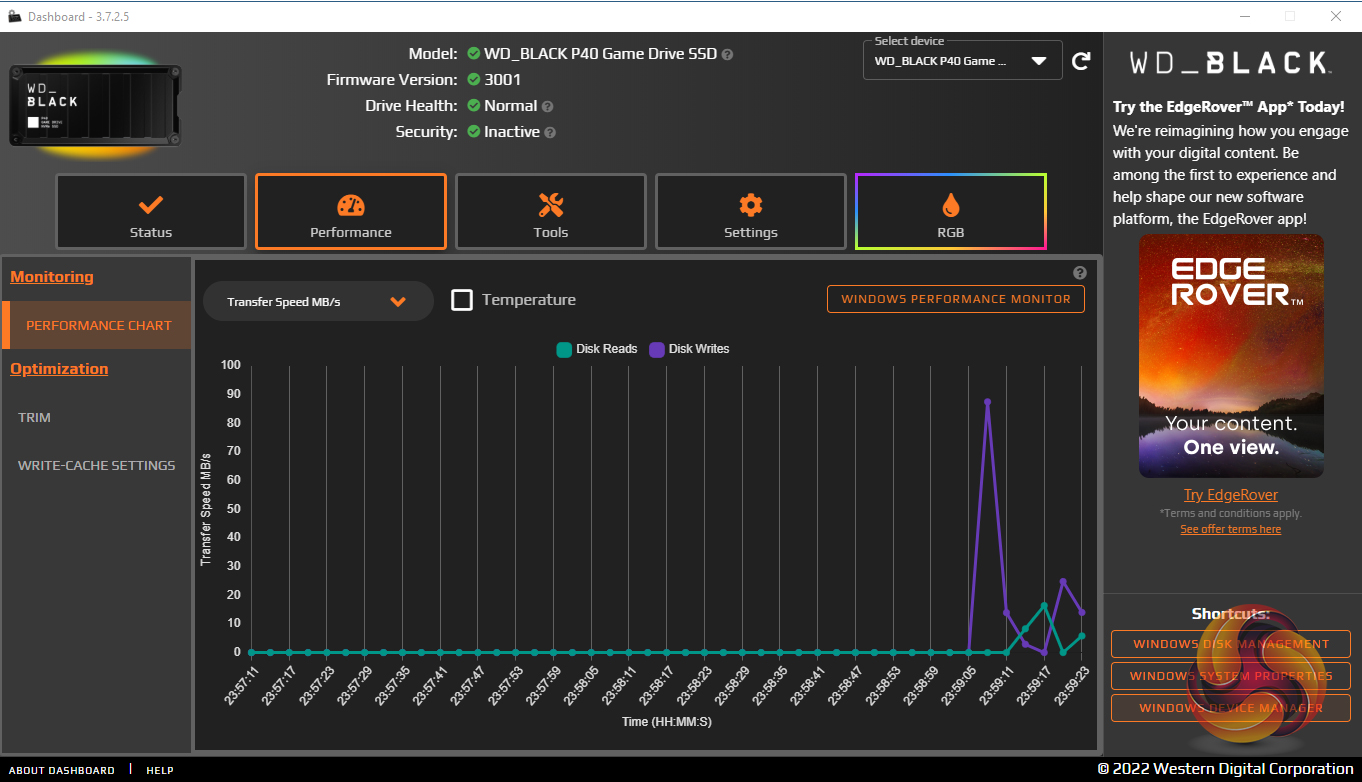Click help icon beside Drive Health
Screen dimensions: 1362x782
548,106
